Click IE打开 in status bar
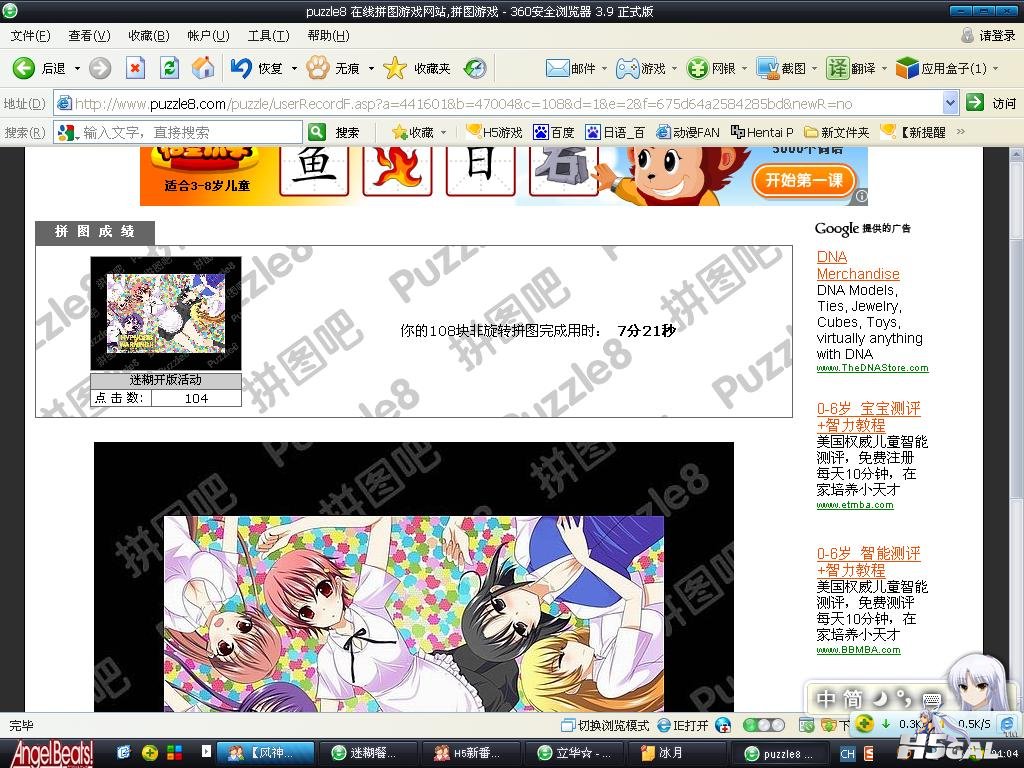 (x=682, y=725)
